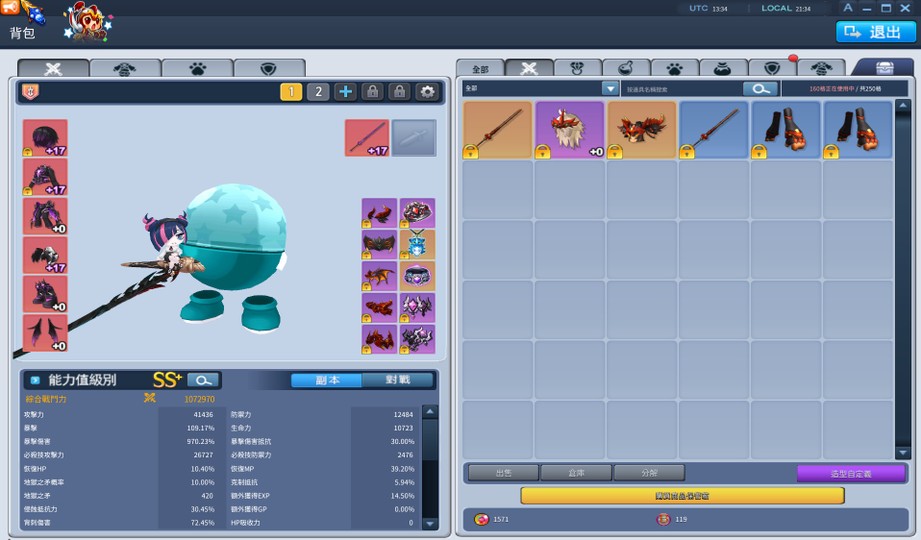Select the silver-purple emblem accessory in bottom row
Image resolution: width=921 pixels, height=540 pixels.
point(418,340)
